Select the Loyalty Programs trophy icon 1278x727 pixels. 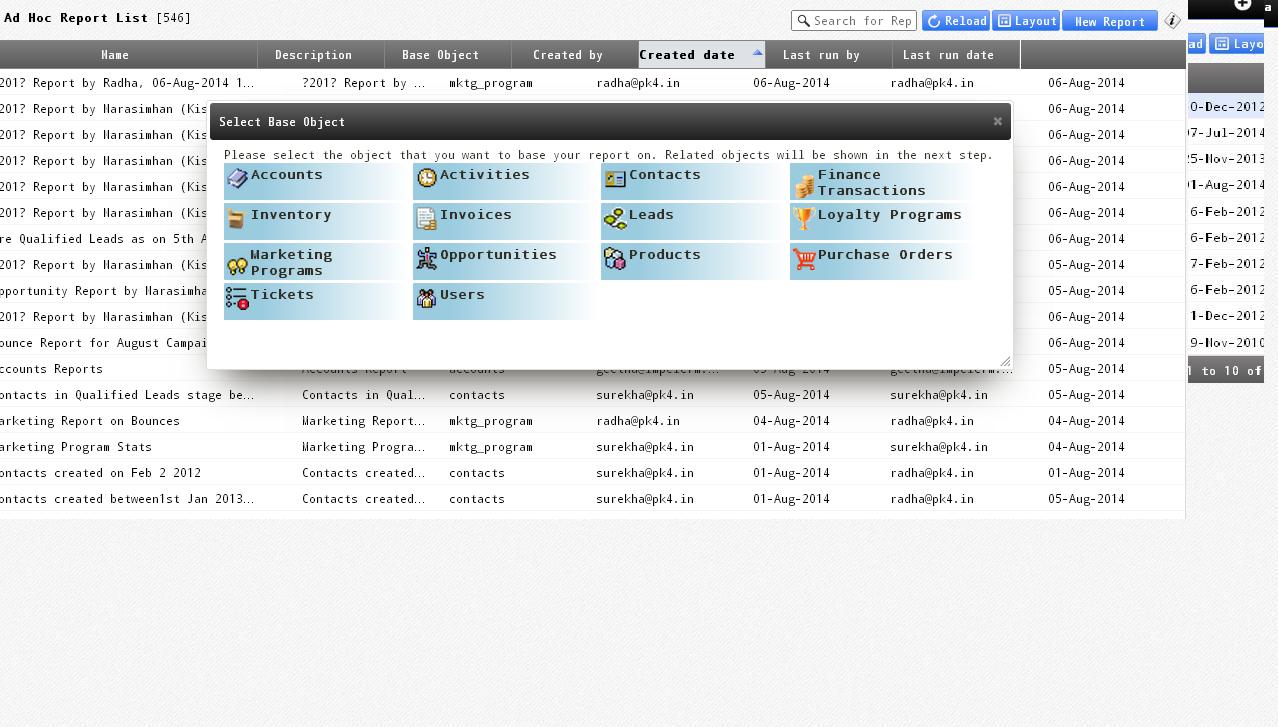tap(803, 218)
